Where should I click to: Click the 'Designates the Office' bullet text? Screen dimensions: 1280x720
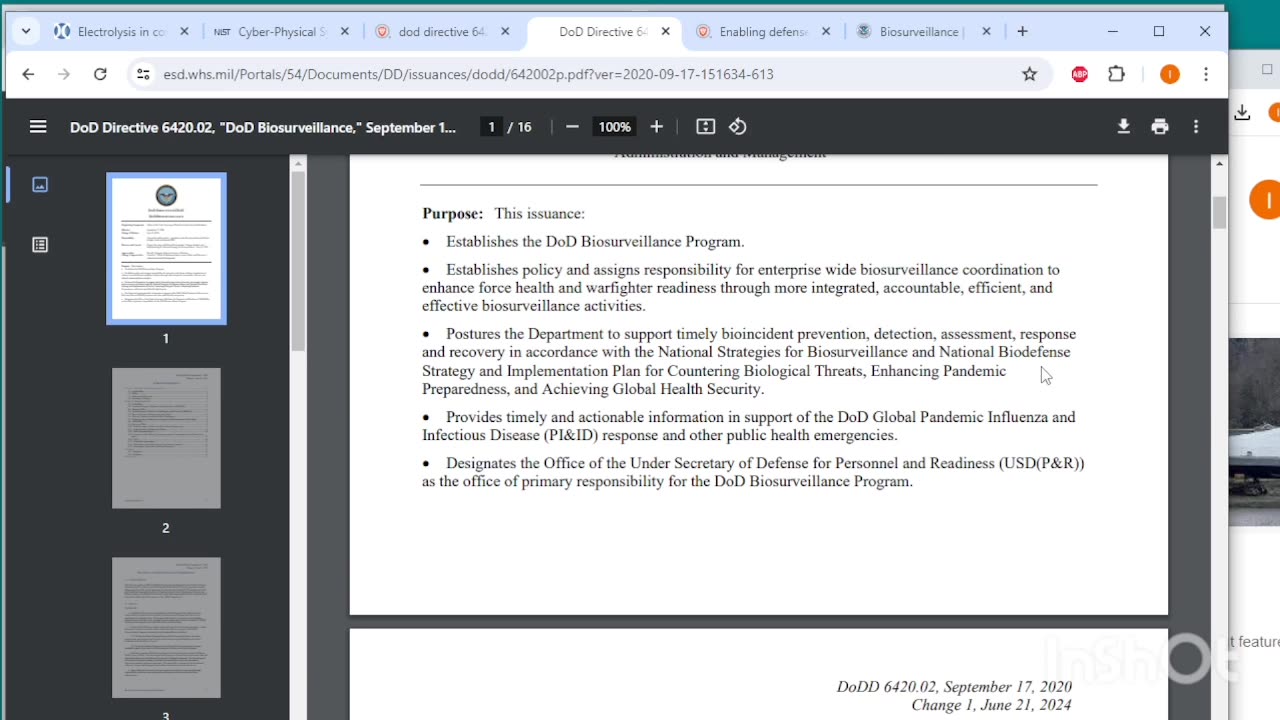753,472
